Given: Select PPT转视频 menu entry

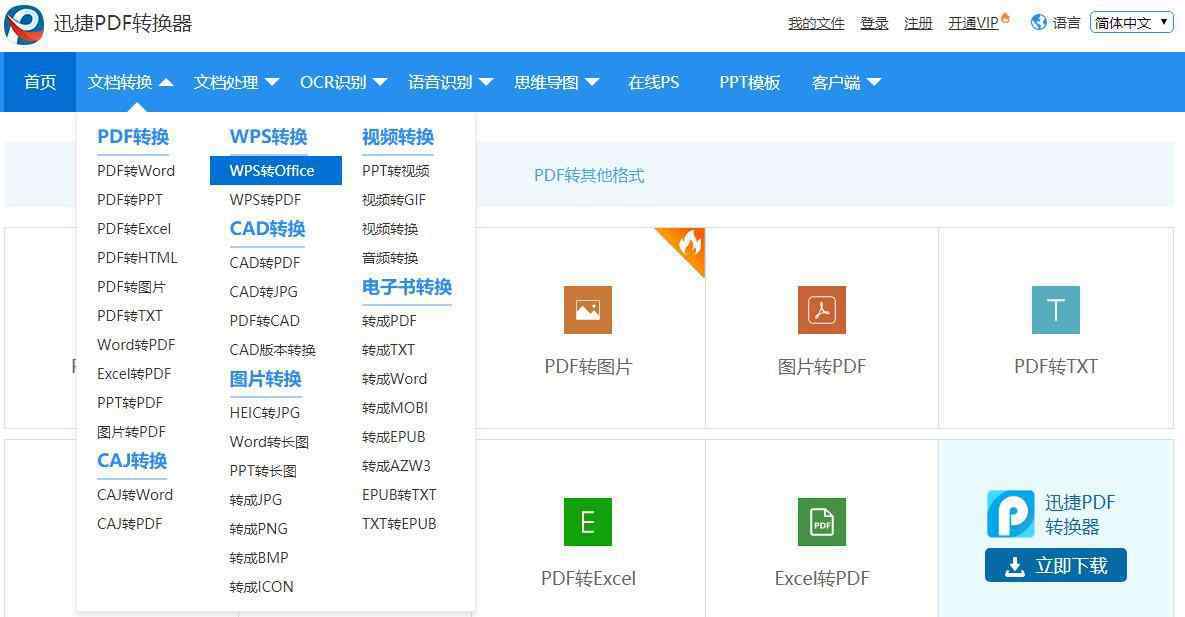Looking at the screenshot, I should pos(396,171).
